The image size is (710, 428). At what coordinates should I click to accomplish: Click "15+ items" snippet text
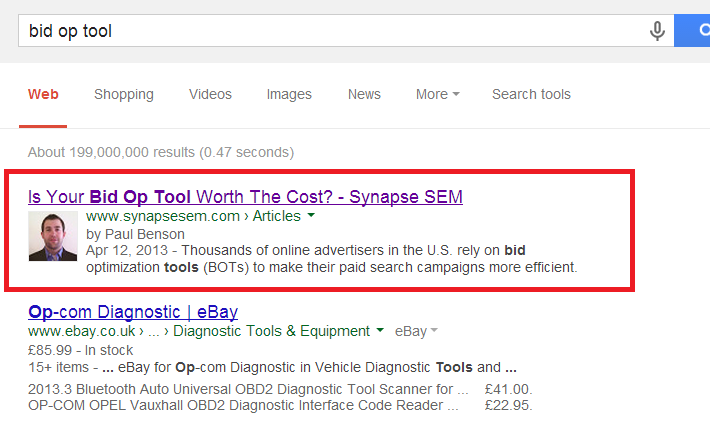pos(58,367)
